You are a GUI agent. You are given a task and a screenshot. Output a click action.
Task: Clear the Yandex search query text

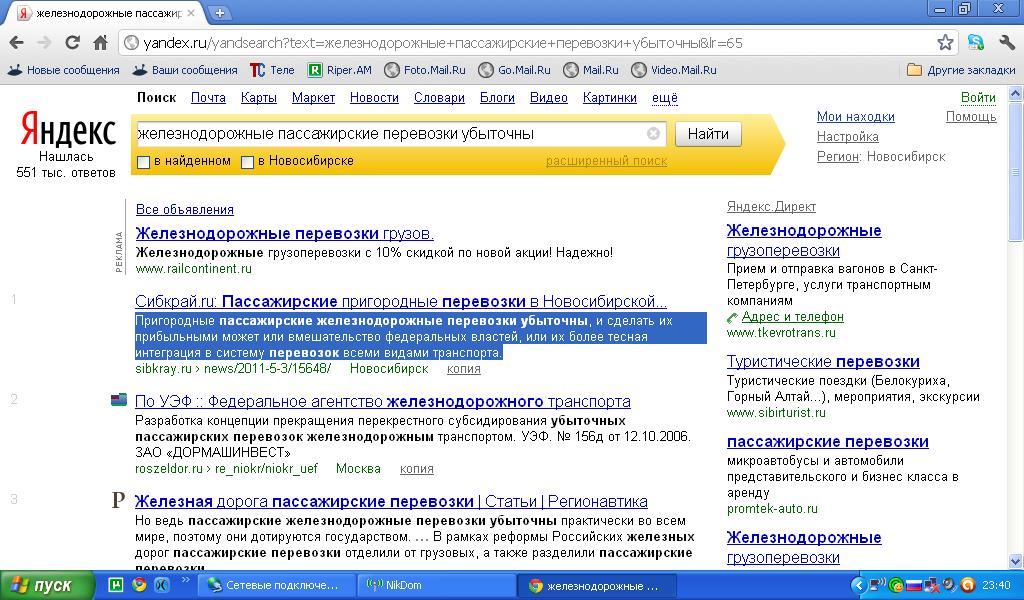(653, 134)
